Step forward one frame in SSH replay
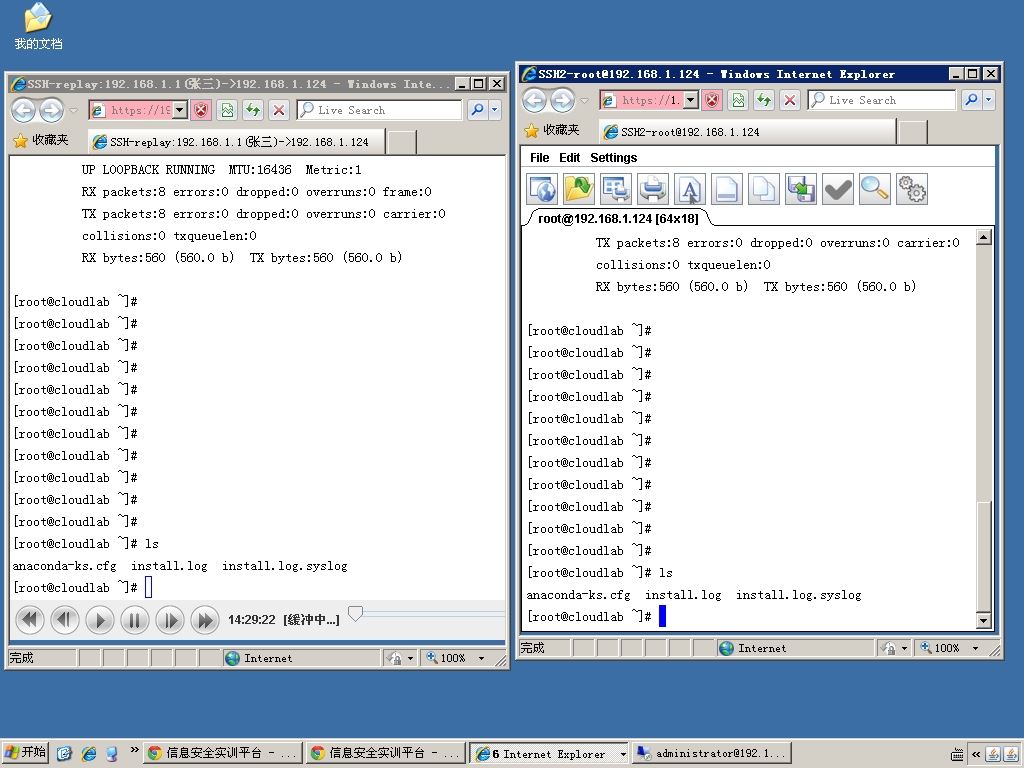 click(x=170, y=620)
